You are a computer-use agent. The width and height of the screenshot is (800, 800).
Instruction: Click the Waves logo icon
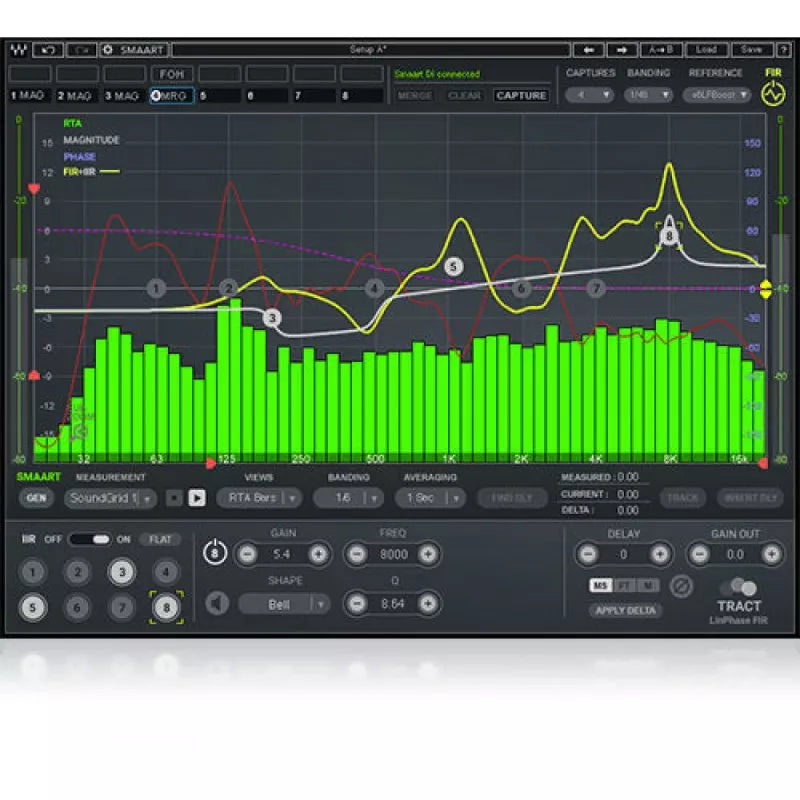pos(19,50)
